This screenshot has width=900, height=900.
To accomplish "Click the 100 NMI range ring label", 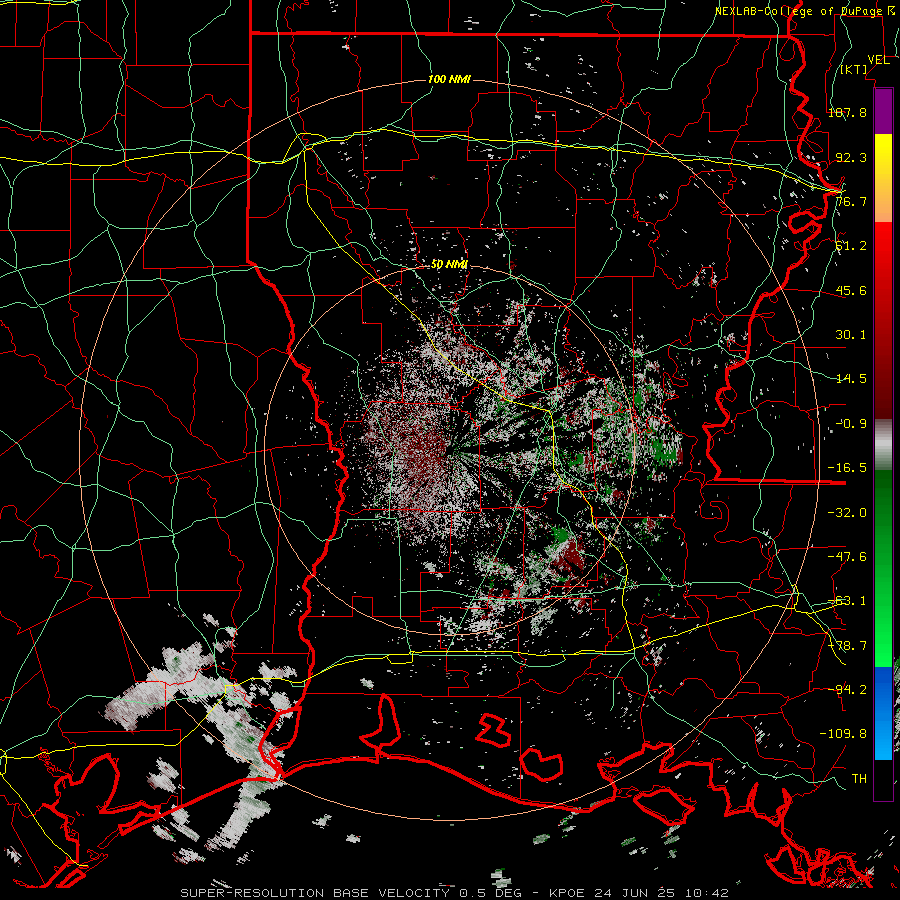I will pyautogui.click(x=449, y=79).
